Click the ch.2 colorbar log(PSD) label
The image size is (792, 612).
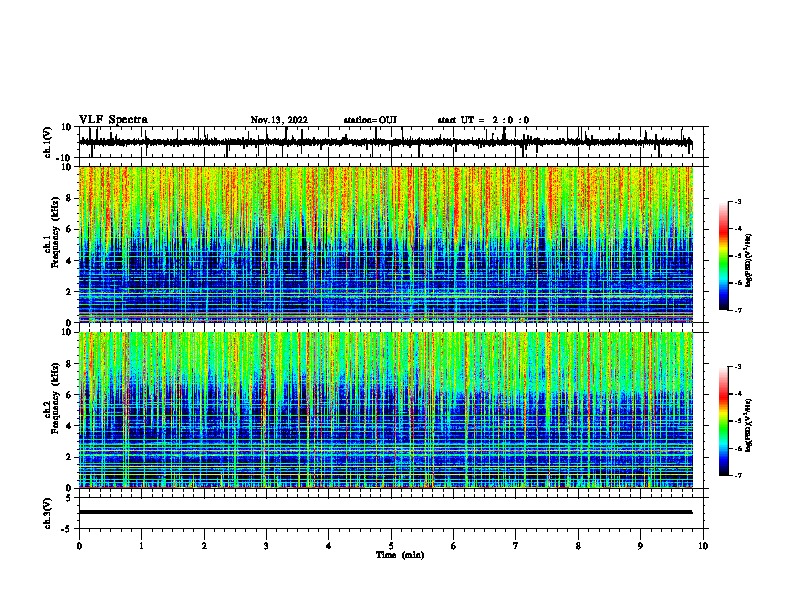(x=749, y=426)
